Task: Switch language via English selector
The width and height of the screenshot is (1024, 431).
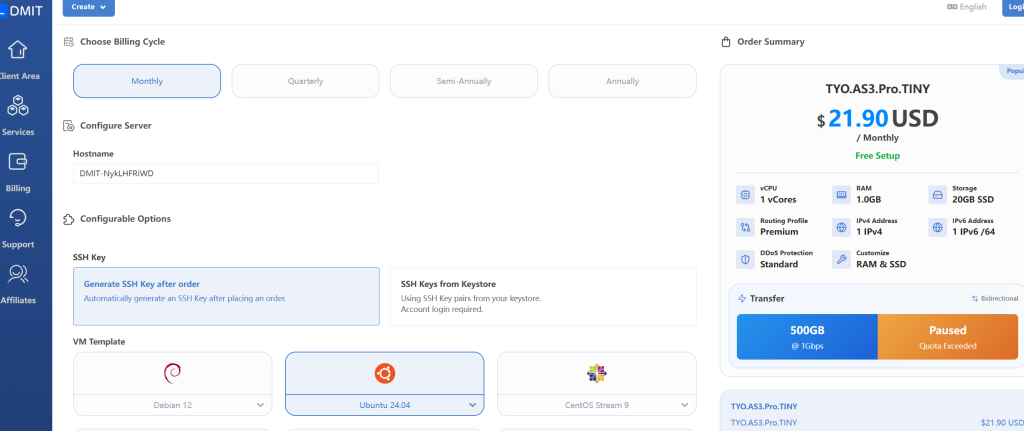Action: point(966,7)
